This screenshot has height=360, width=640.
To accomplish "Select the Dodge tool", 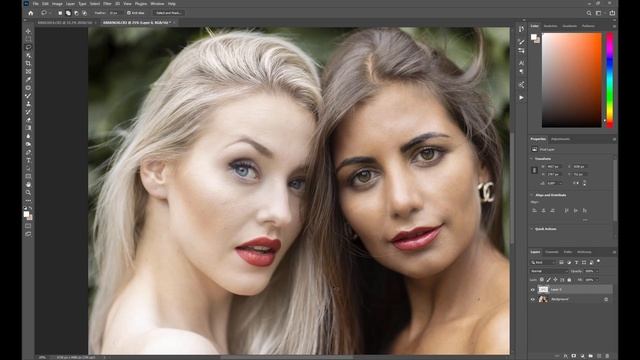I will [x=28, y=144].
